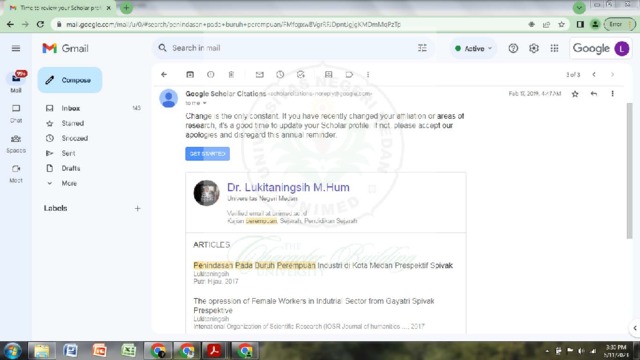Open the Drafts folder
640x360 pixels.
pyautogui.click(x=71, y=168)
